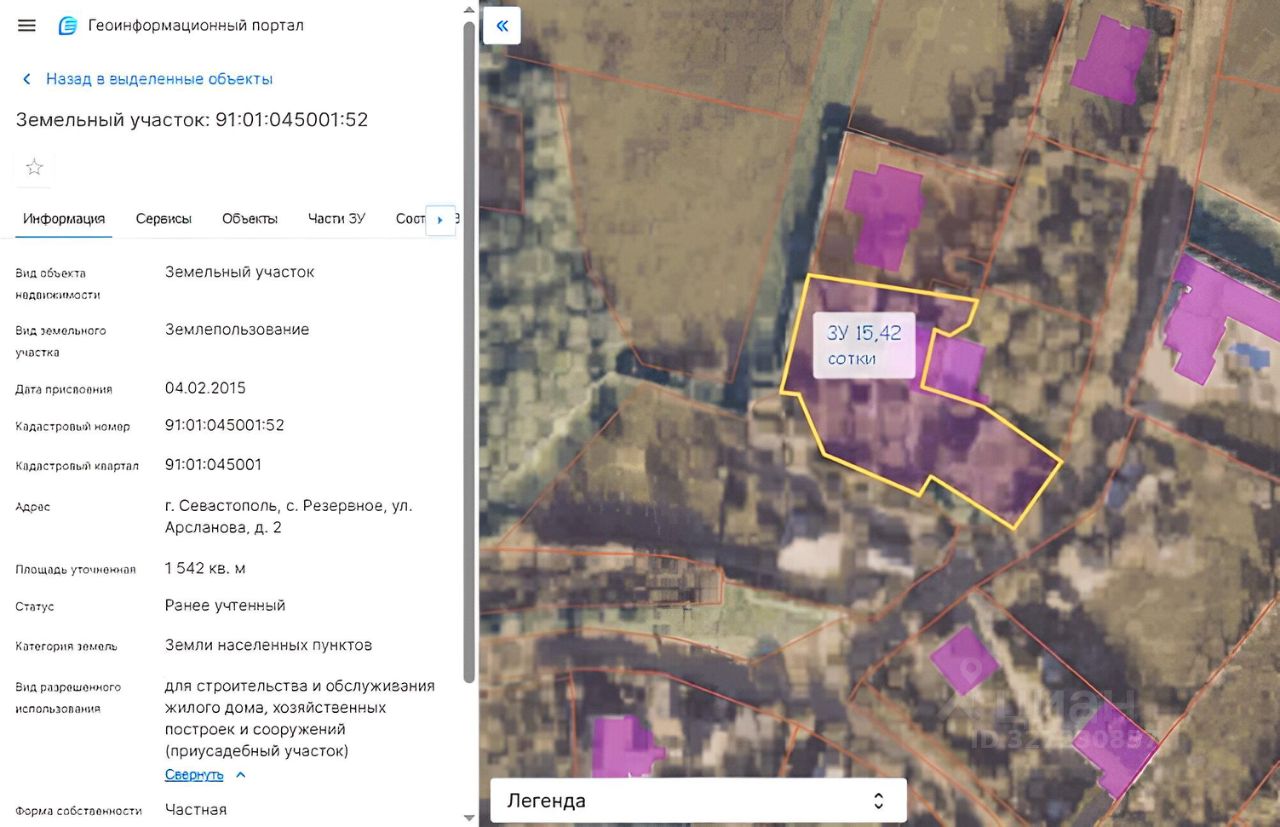Click the scrollbar down arrow

[470, 817]
